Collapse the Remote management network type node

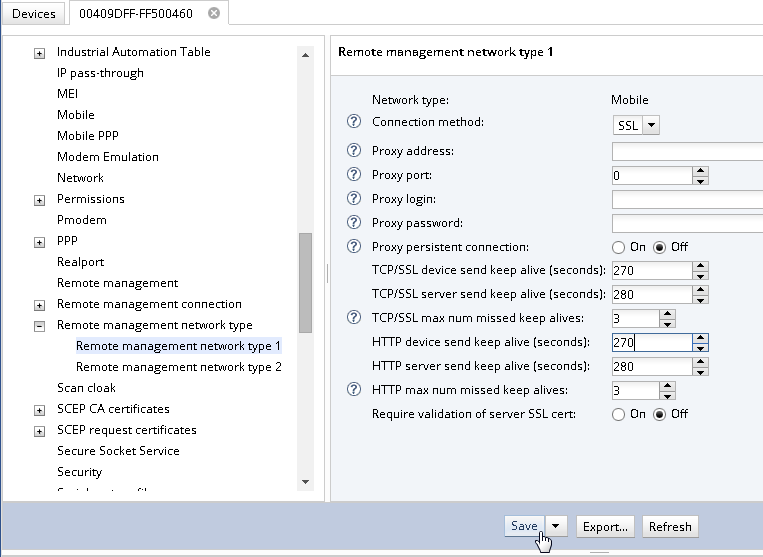click(x=39, y=326)
